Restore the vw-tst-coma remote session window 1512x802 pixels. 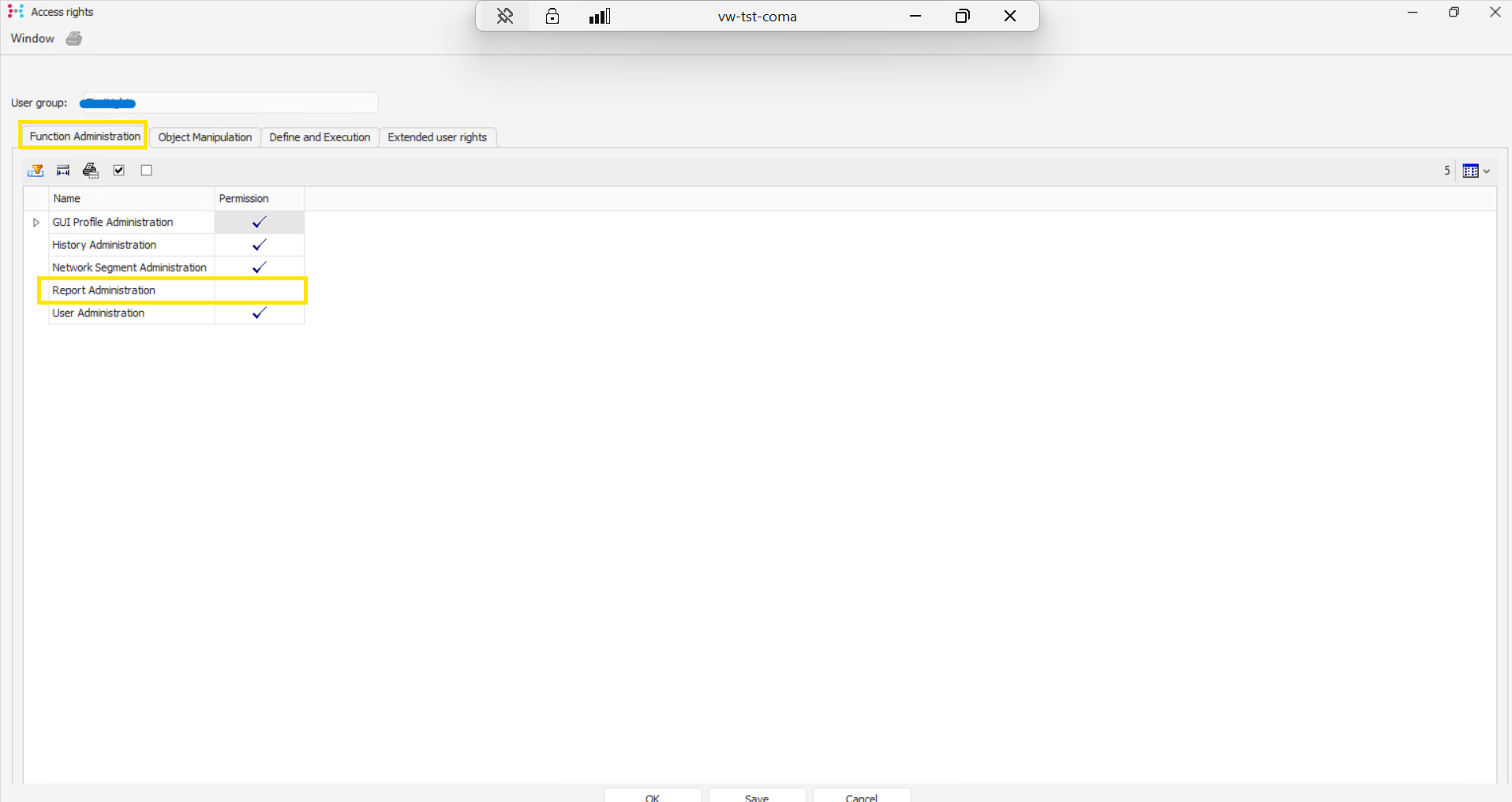point(963,16)
